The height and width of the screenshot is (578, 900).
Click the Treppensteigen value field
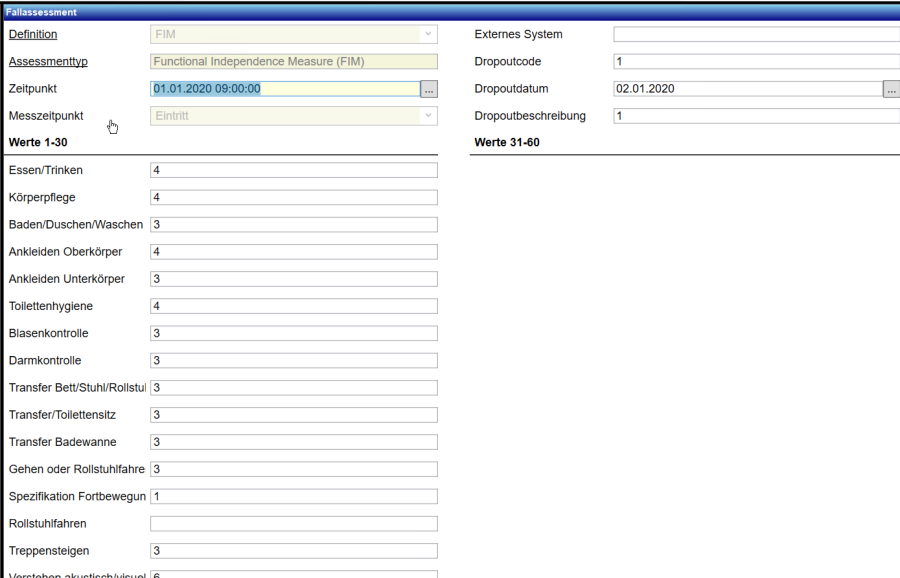pyautogui.click(x=294, y=551)
